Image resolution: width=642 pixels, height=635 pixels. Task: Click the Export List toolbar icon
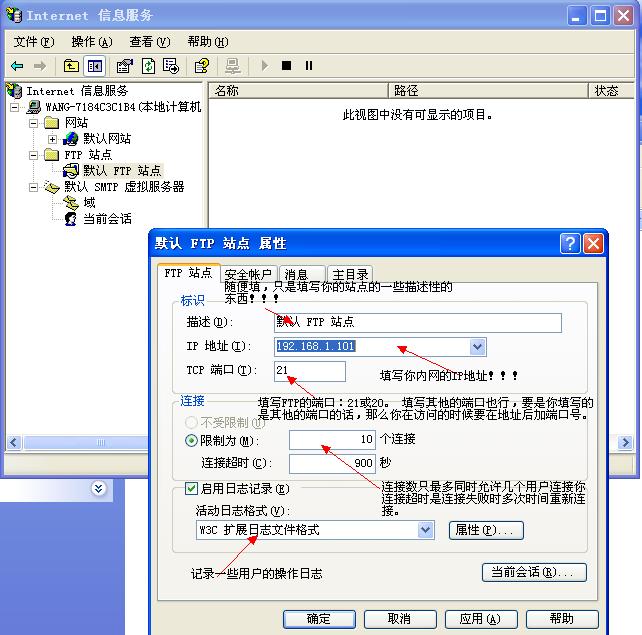point(171,66)
